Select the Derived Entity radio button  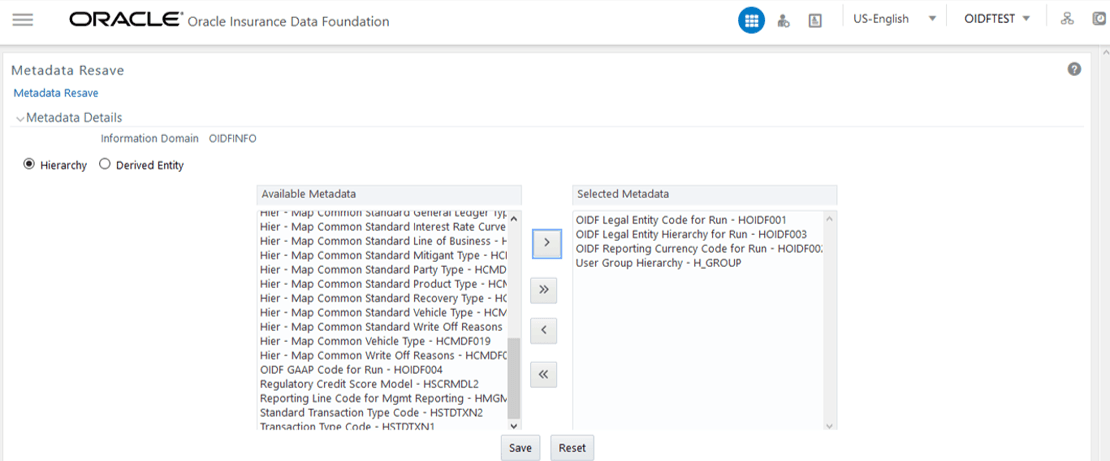105,164
